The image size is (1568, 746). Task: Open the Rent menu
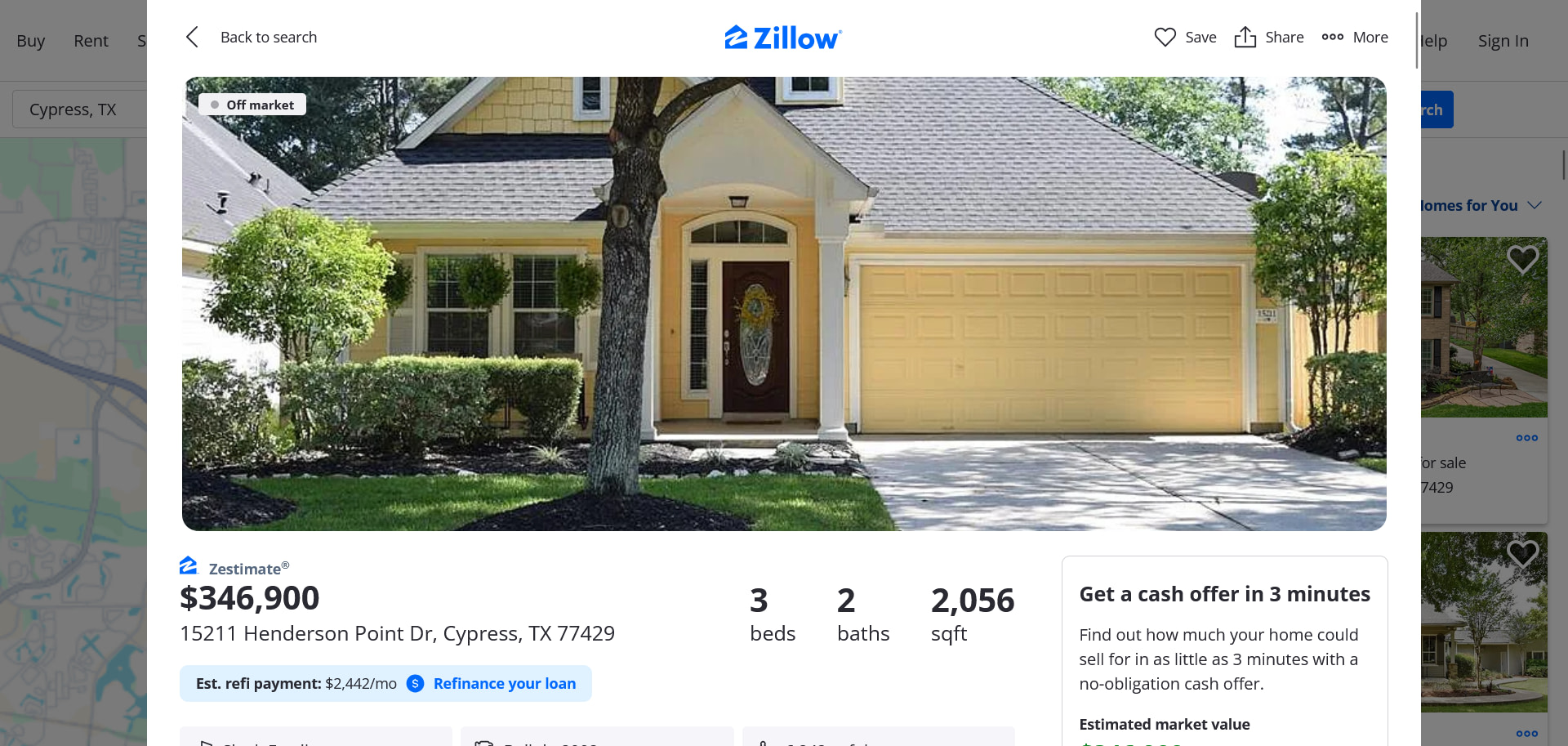click(91, 41)
